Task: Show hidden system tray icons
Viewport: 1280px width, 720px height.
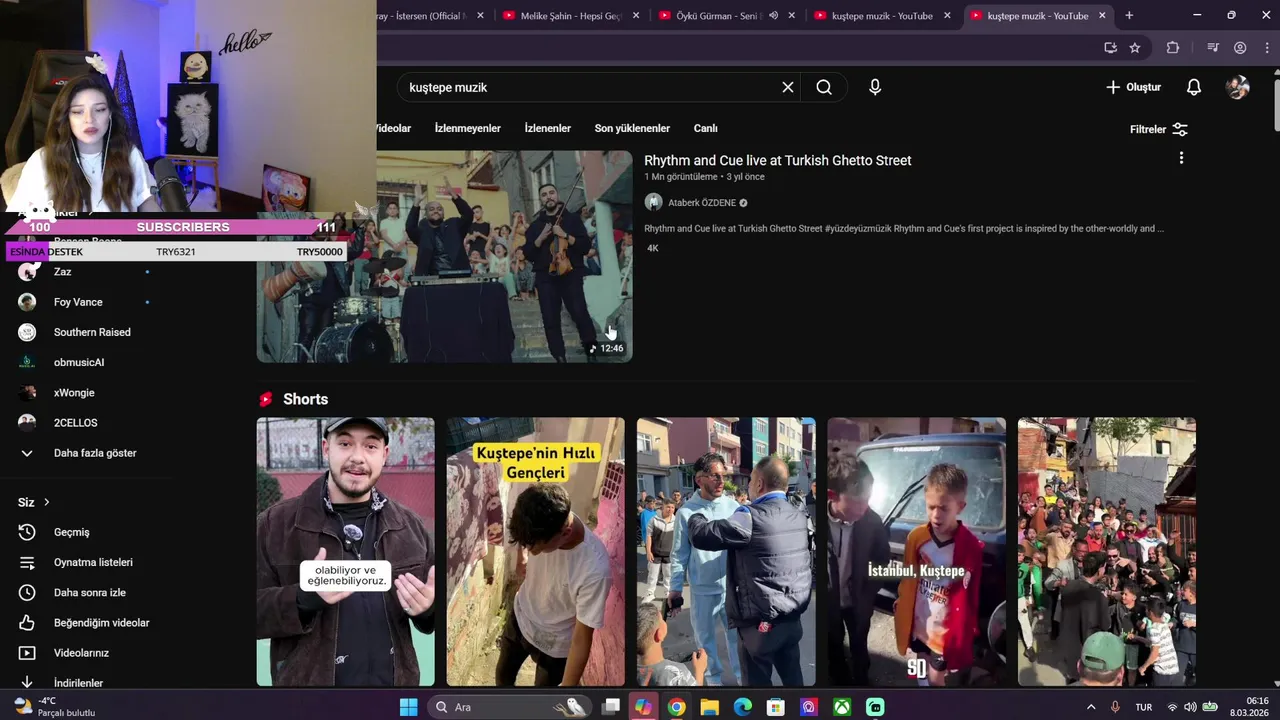Action: [1091, 707]
